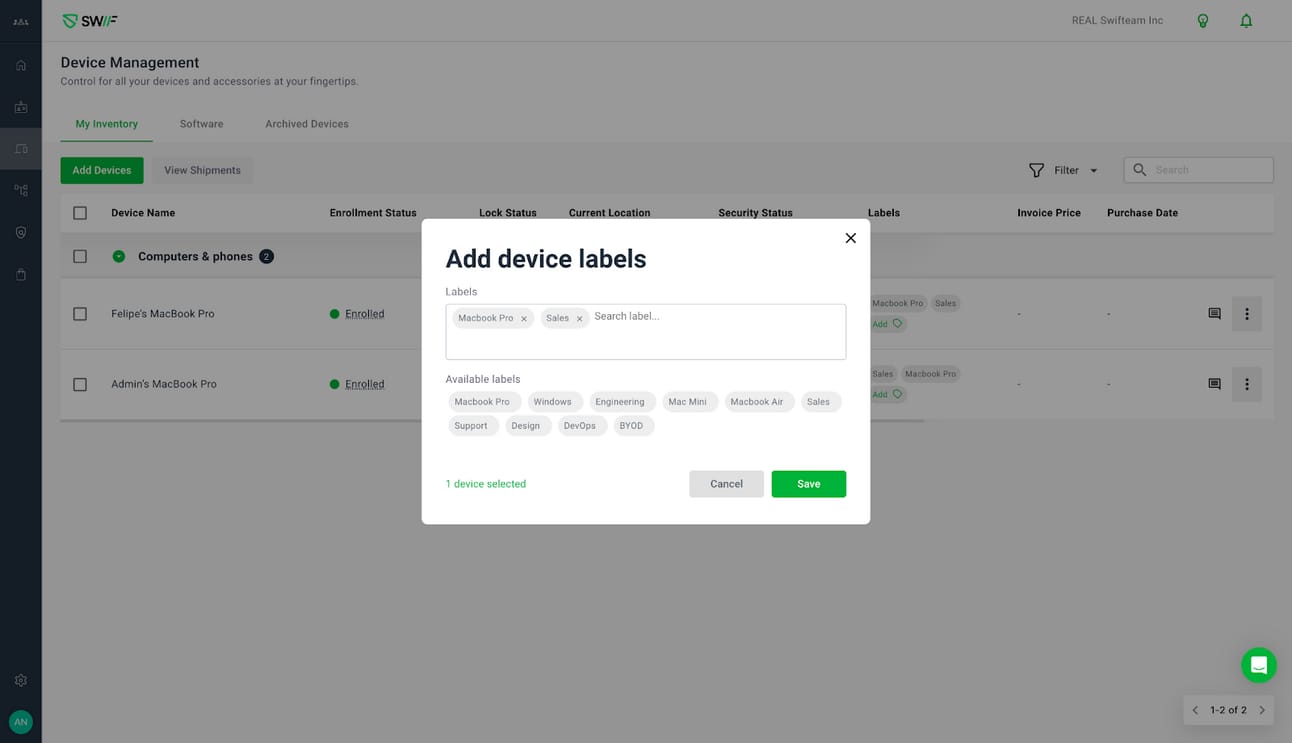
Task: Open more actions for Admin's MacBook Pro
Action: [1246, 384]
